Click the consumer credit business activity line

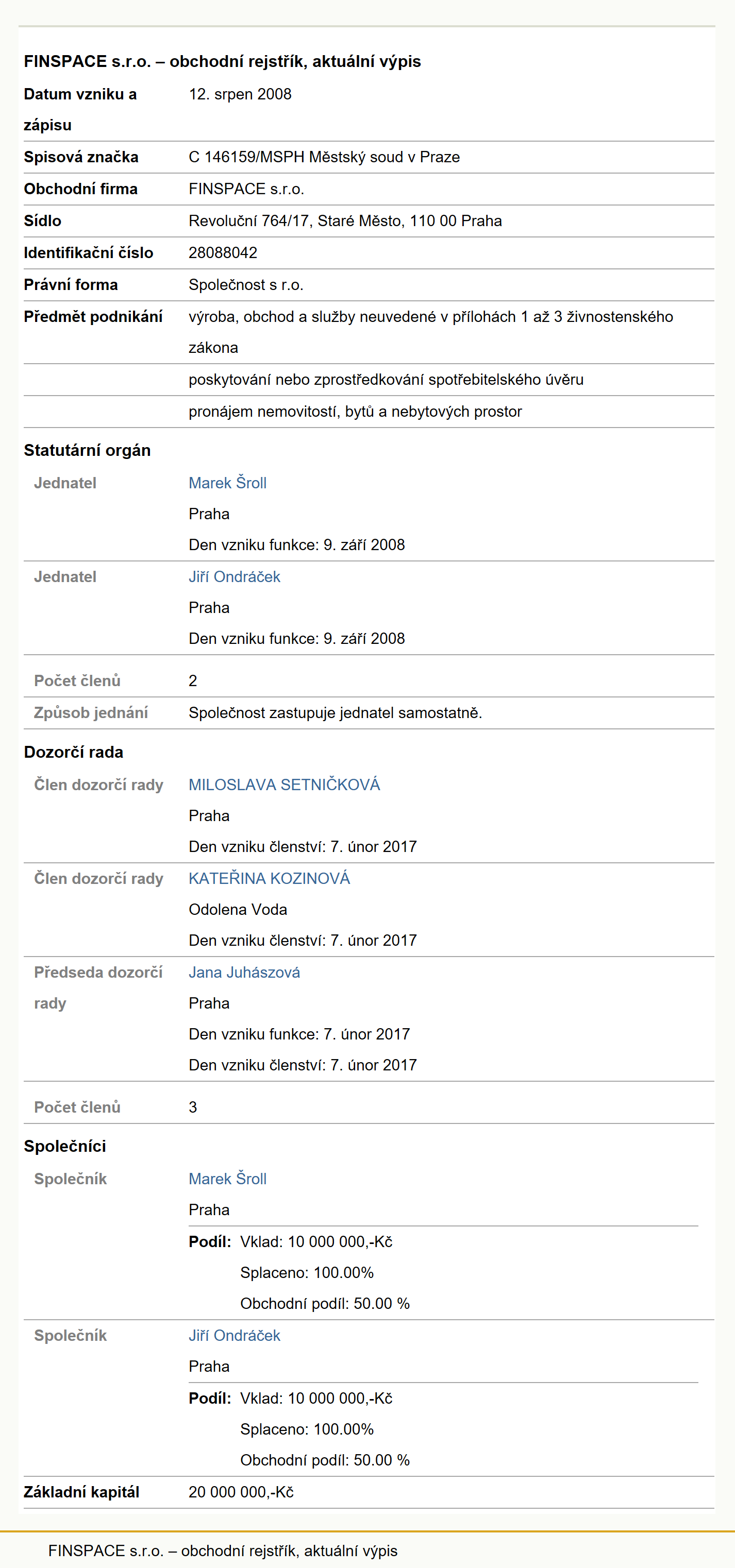[x=386, y=380]
